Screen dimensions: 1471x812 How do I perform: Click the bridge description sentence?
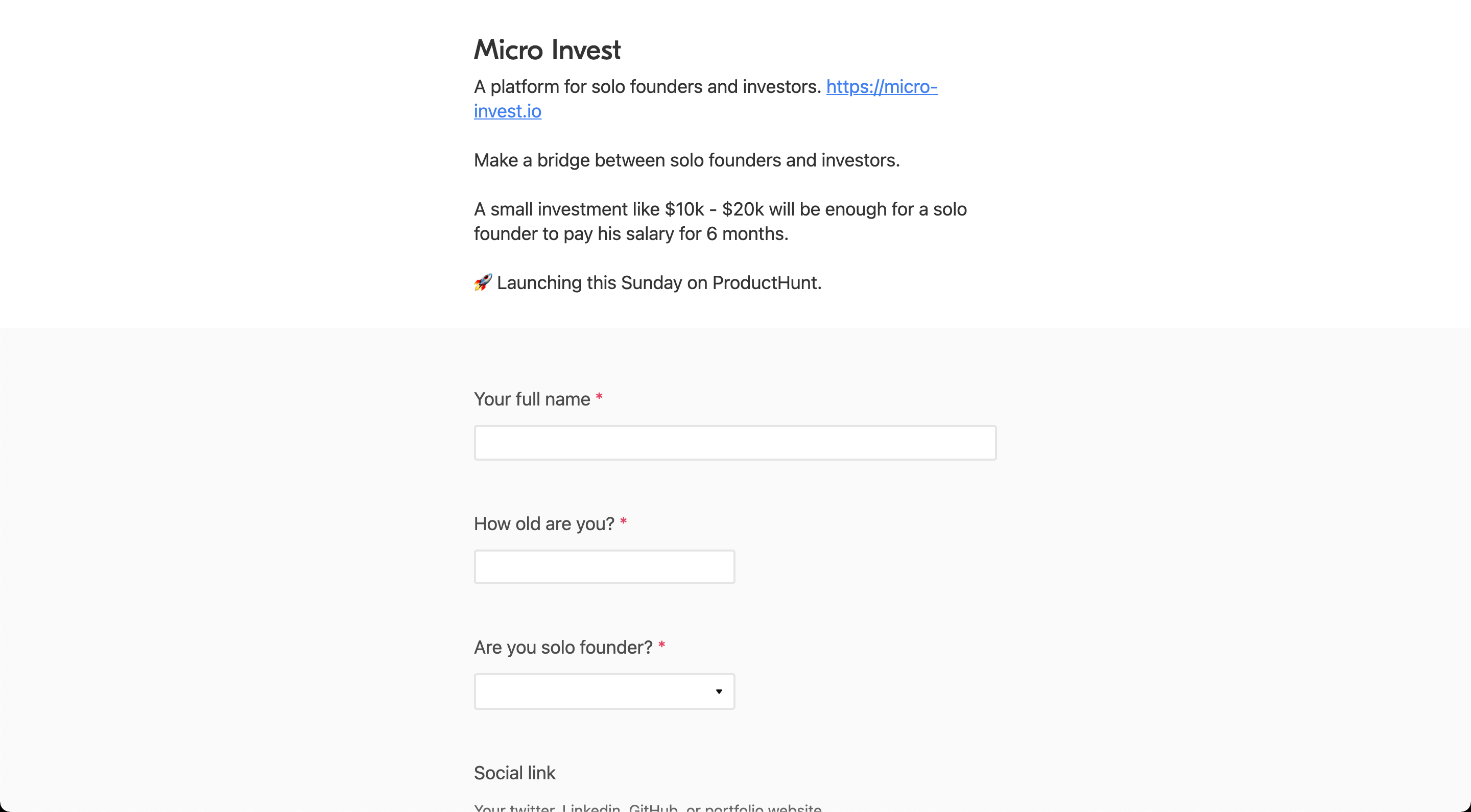686,160
